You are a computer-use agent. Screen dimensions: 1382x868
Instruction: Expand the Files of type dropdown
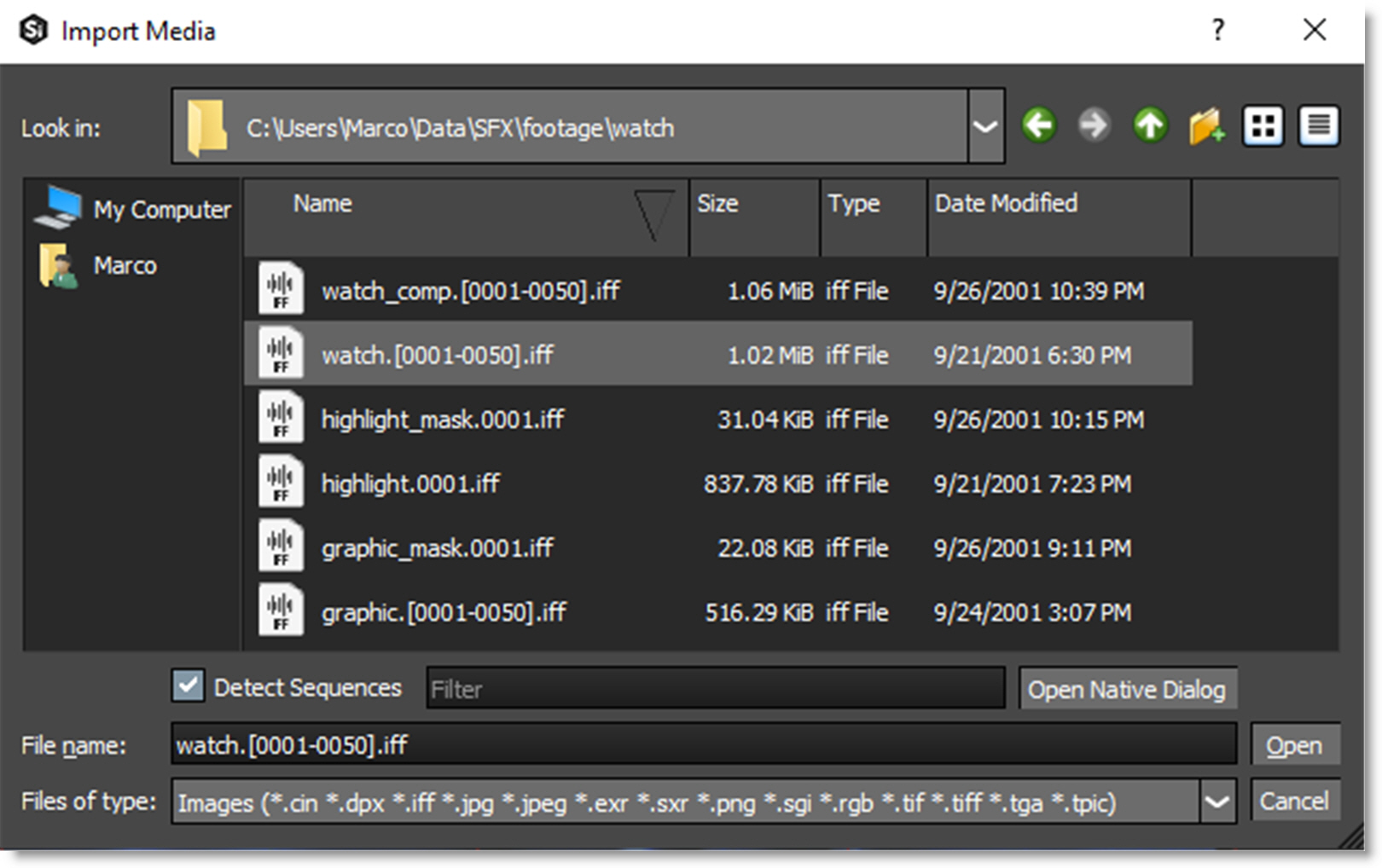(x=1217, y=802)
